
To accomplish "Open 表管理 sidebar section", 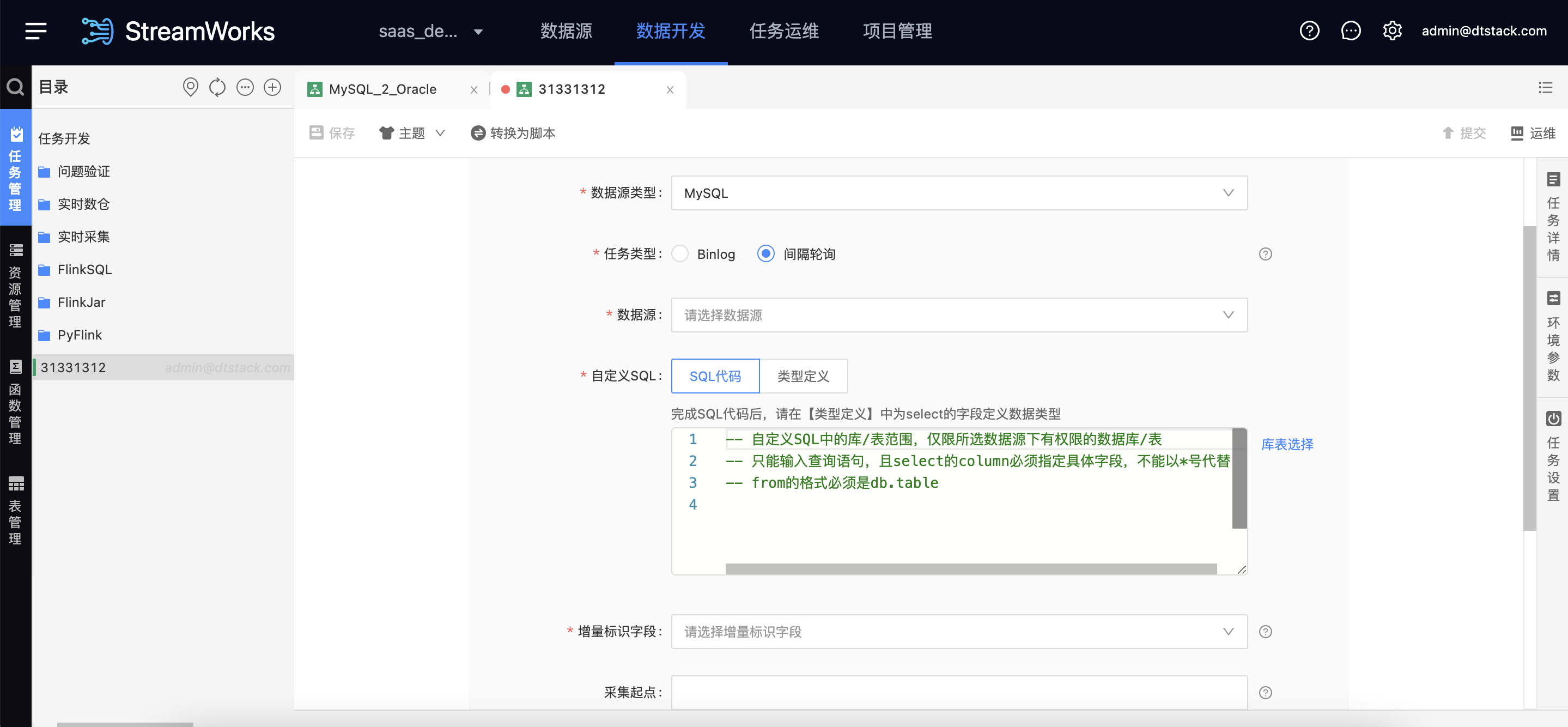I will tap(15, 510).
